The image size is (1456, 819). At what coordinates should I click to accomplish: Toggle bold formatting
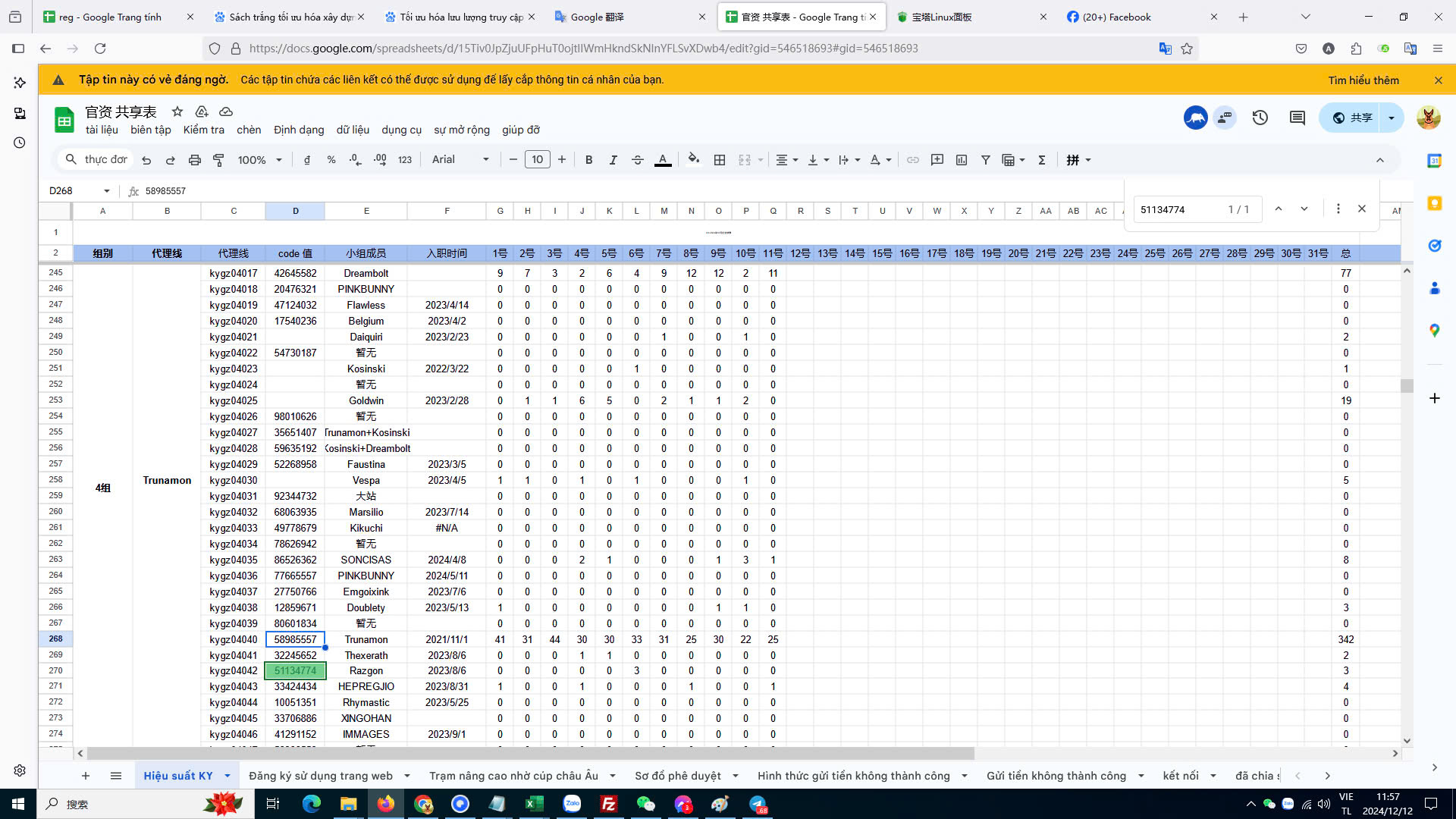[x=588, y=160]
